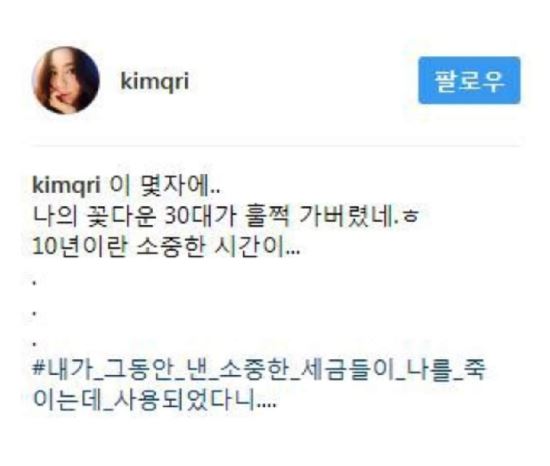Click the last dot above the hashtag
Viewport: 550px width, 466px height.
(x=34, y=344)
